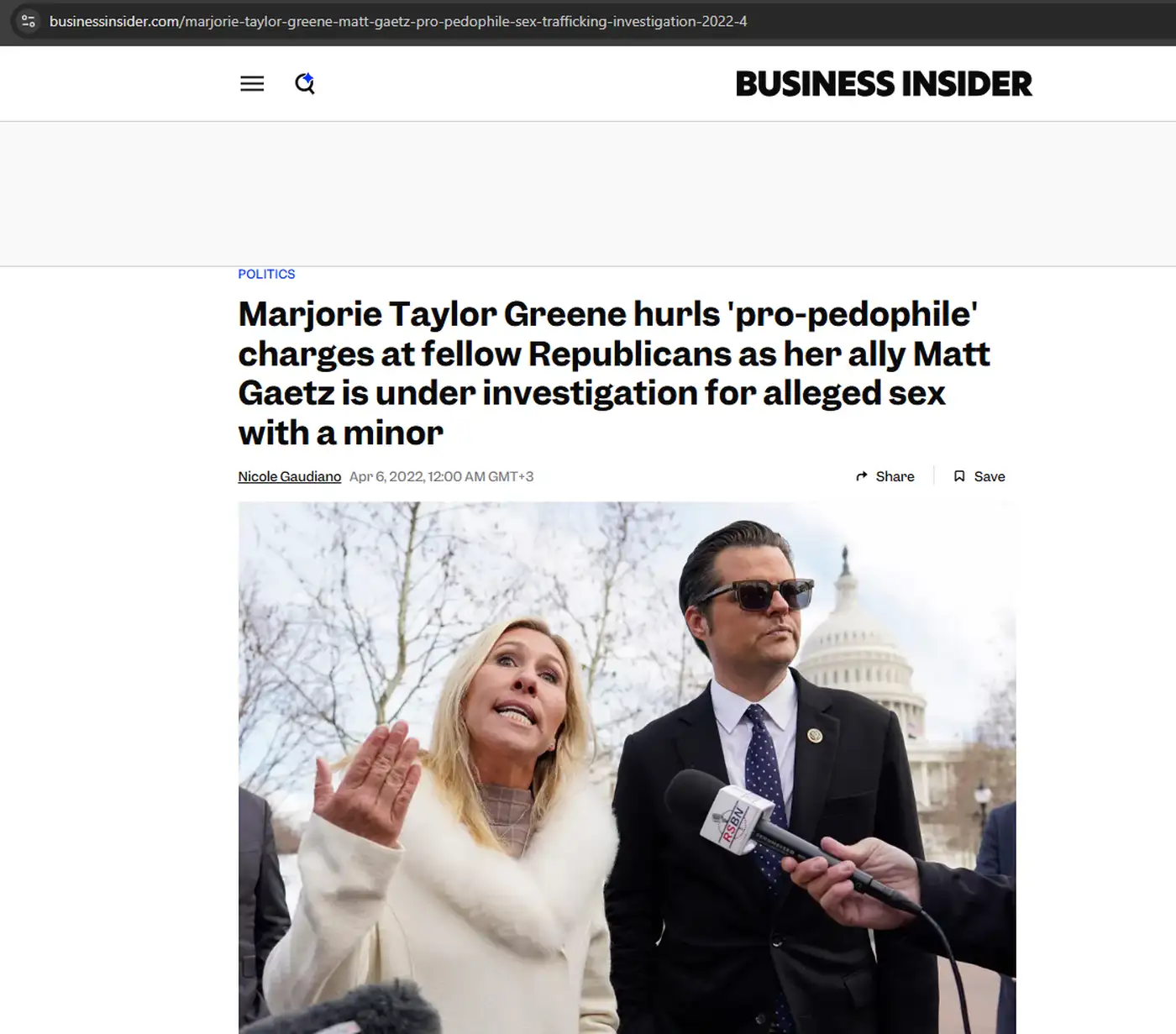View site information icon in address bar
The image size is (1176, 1034).
point(28,21)
